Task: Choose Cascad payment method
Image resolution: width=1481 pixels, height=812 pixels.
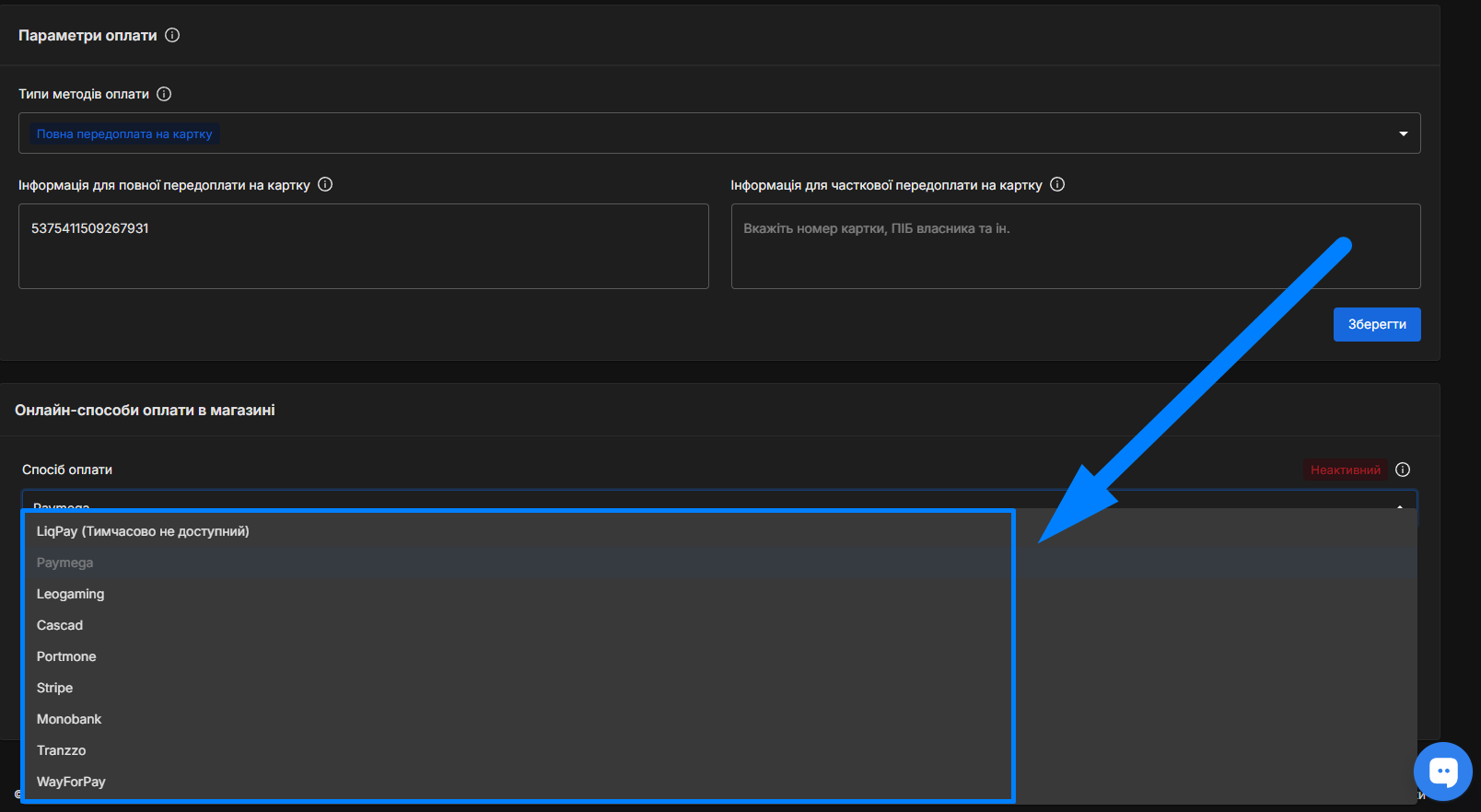Action: coord(60,625)
